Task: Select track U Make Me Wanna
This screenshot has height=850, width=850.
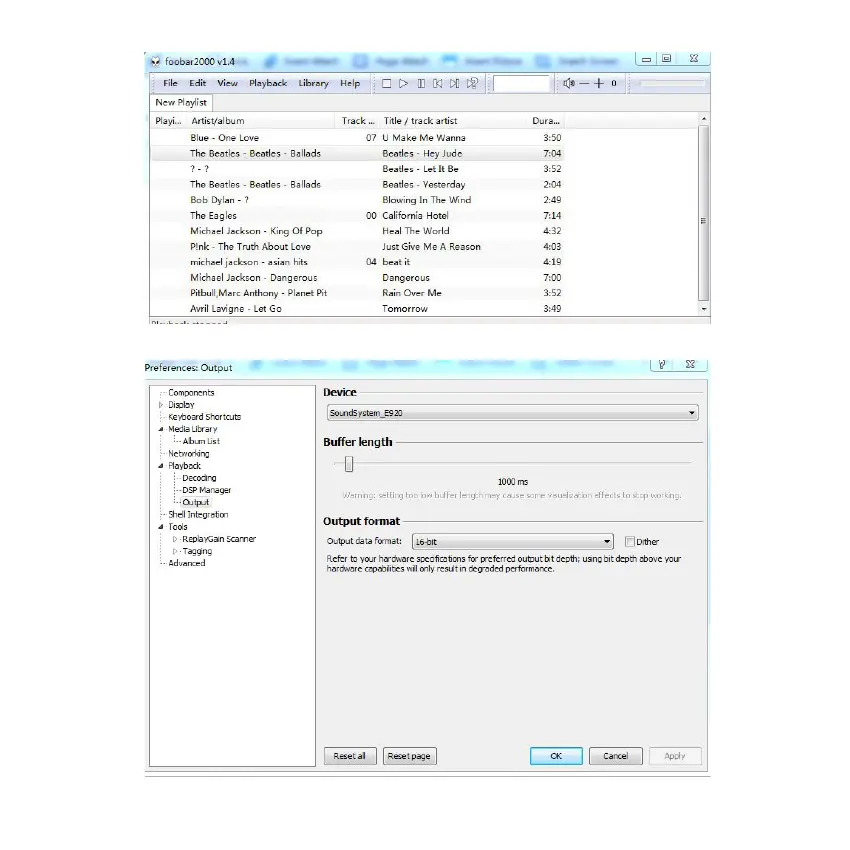Action: click(357, 138)
